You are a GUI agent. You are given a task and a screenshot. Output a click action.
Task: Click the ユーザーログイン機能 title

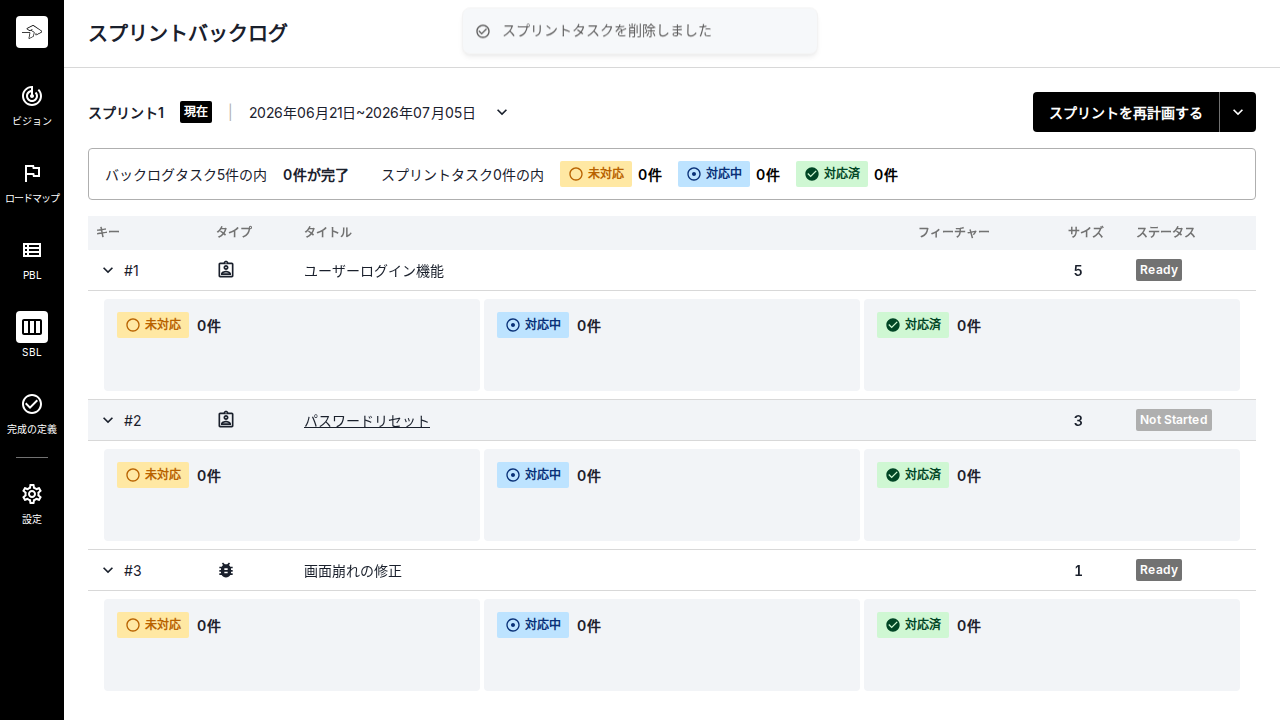374,271
